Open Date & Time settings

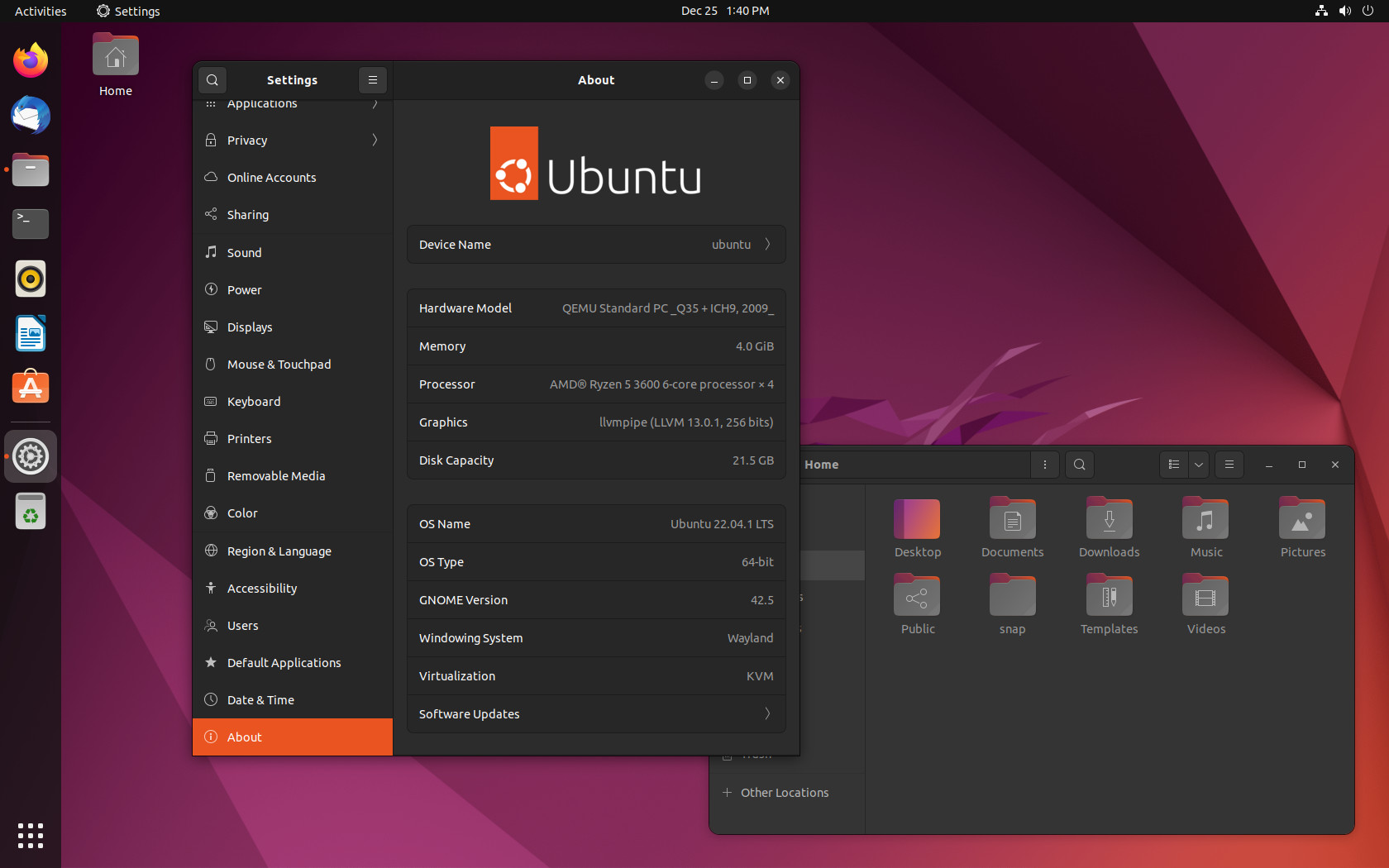click(293, 700)
